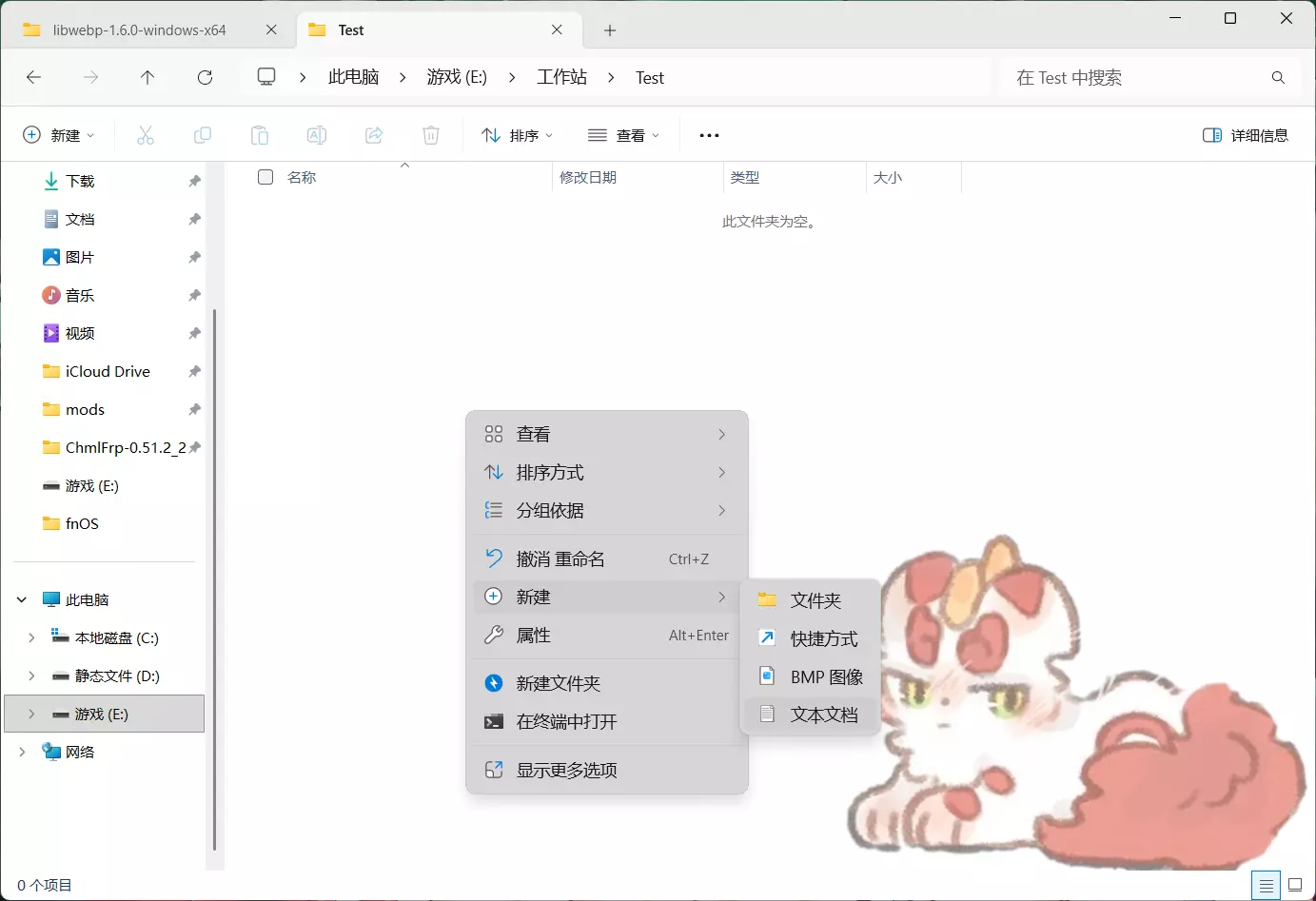Collapse the 此电脑 tree item chevron
Viewport: 1316px width, 901px height.
pyautogui.click(x=21, y=599)
